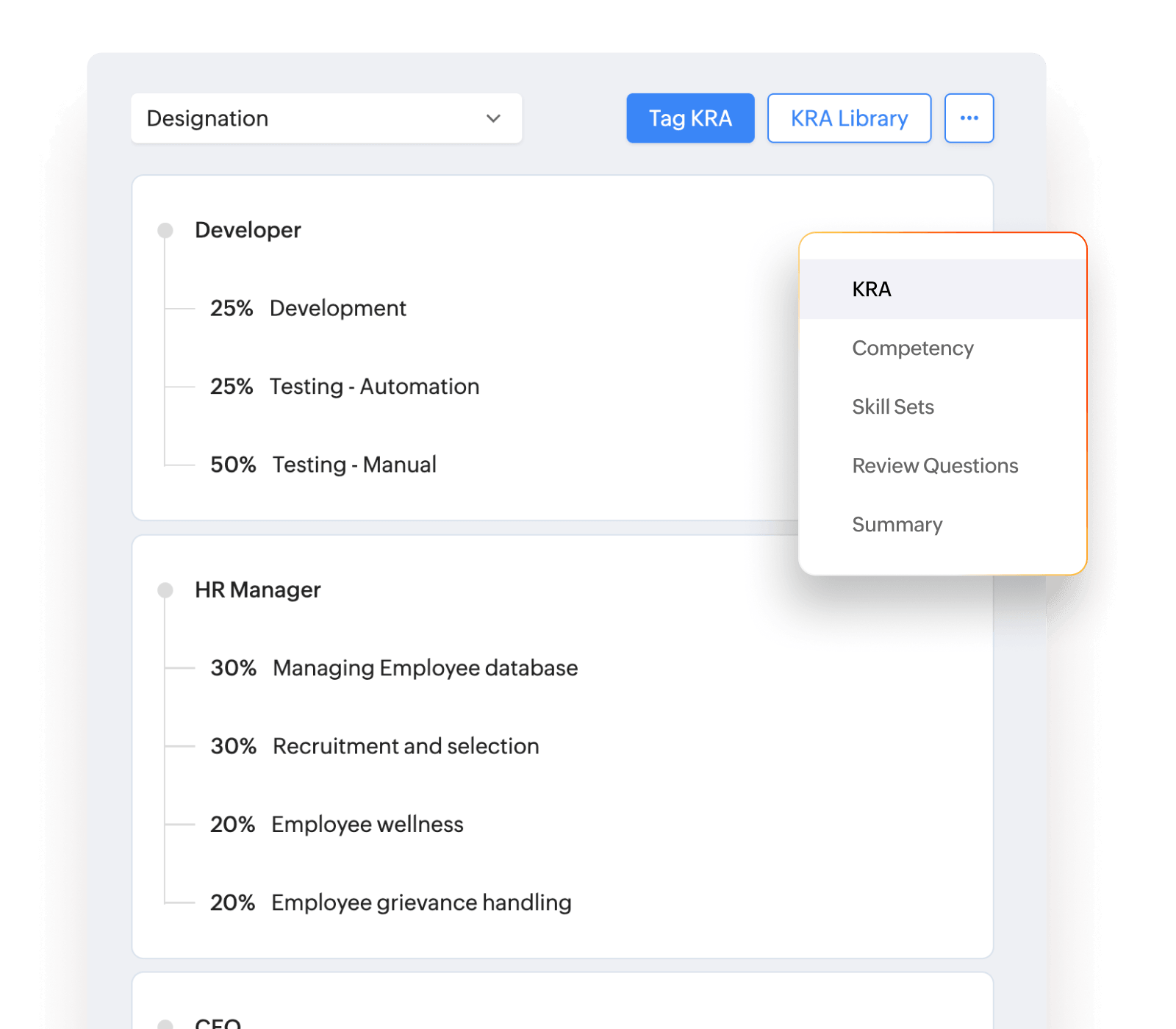This screenshot has width=1176, height=1029.
Task: Click the Employee wellness KRA row
Action: point(367,824)
